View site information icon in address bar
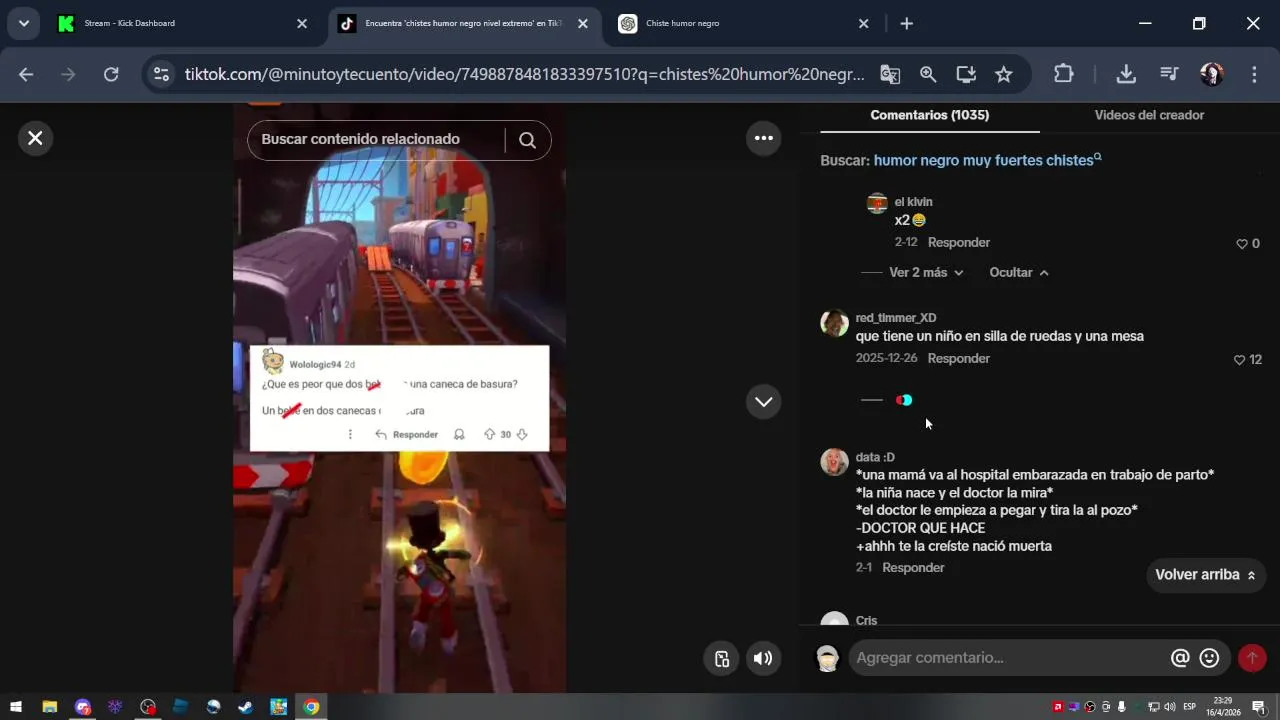This screenshot has width=1280, height=720. tap(161, 74)
